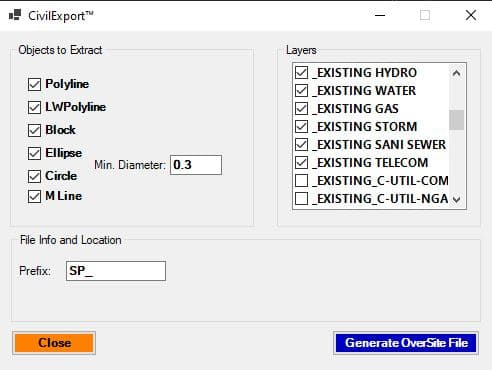This screenshot has height=370, width=492.
Task: Click the CivilExport app icon in title bar
Action: pyautogui.click(x=15, y=15)
